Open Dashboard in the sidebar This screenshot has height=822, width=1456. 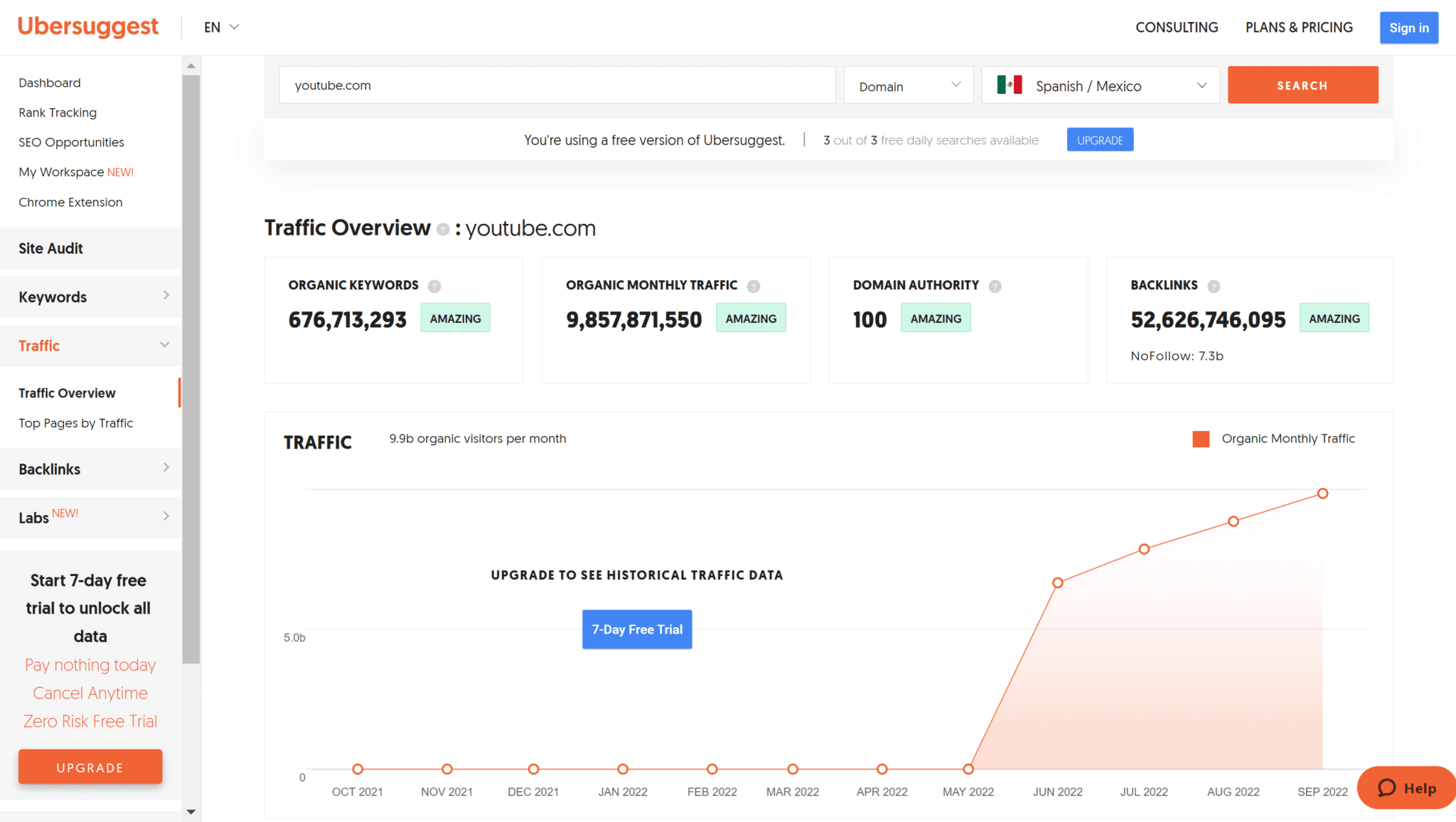(50, 82)
